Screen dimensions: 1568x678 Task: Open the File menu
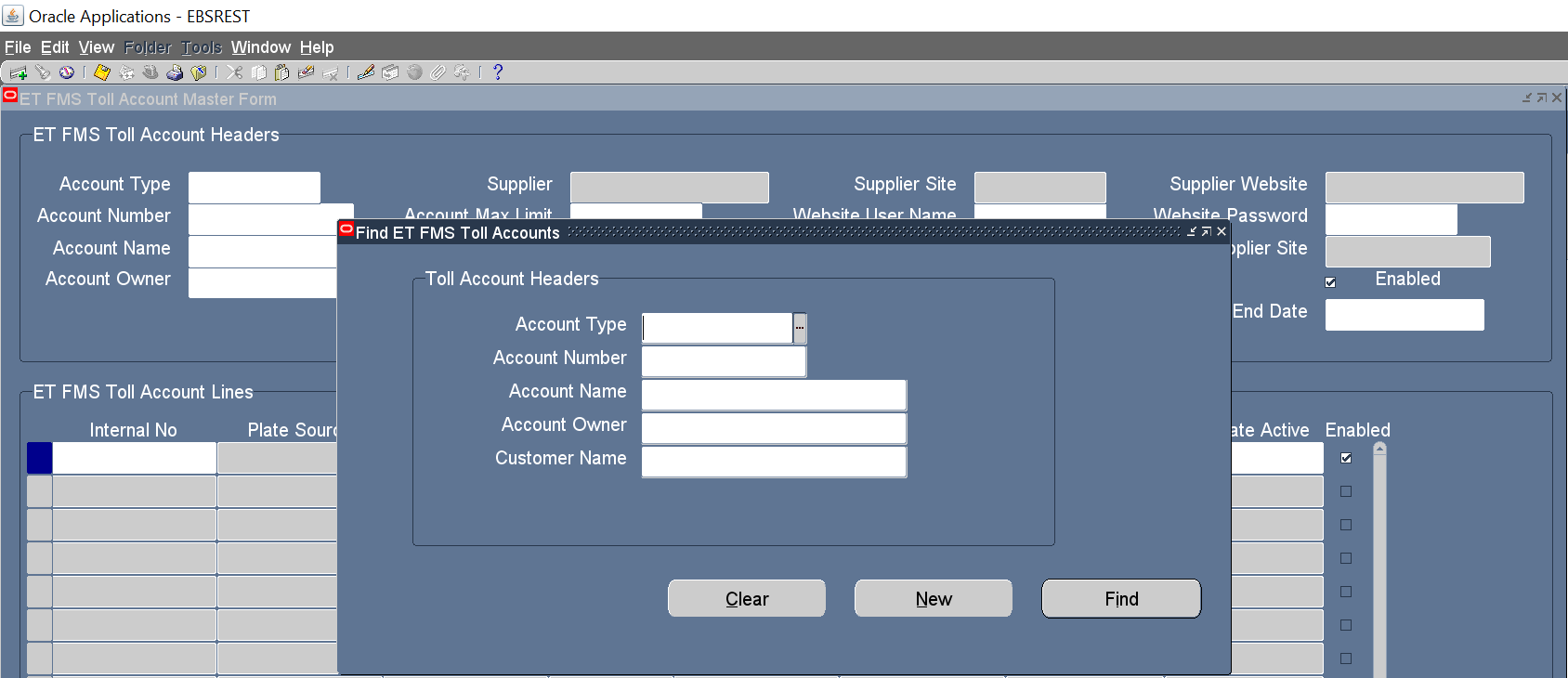(x=18, y=47)
